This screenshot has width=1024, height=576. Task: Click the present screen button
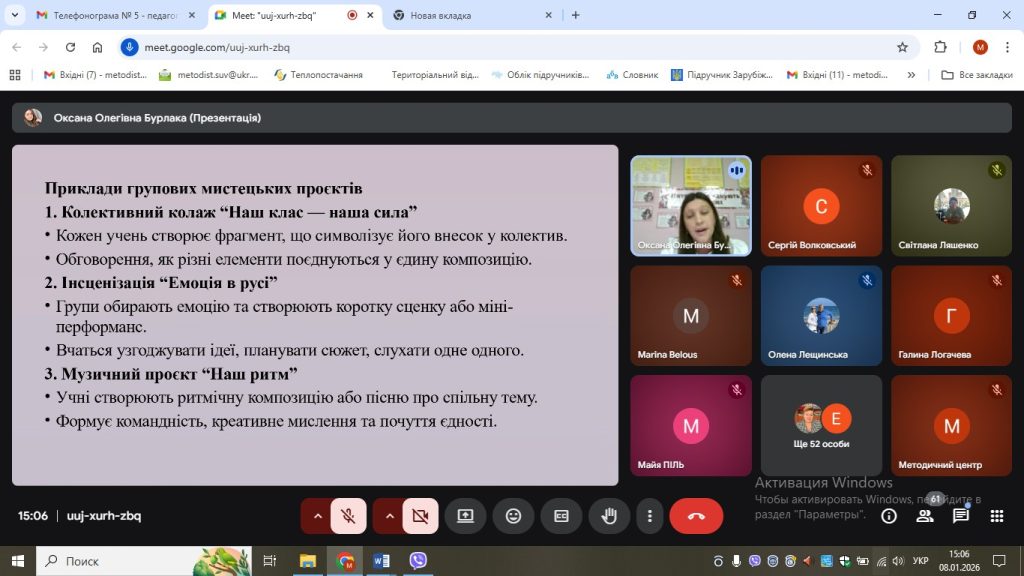(465, 516)
